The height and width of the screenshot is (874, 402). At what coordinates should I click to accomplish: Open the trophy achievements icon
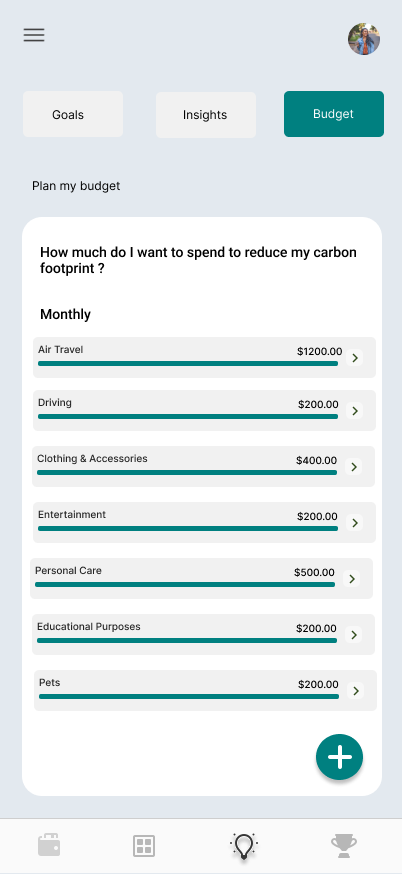[x=344, y=846]
